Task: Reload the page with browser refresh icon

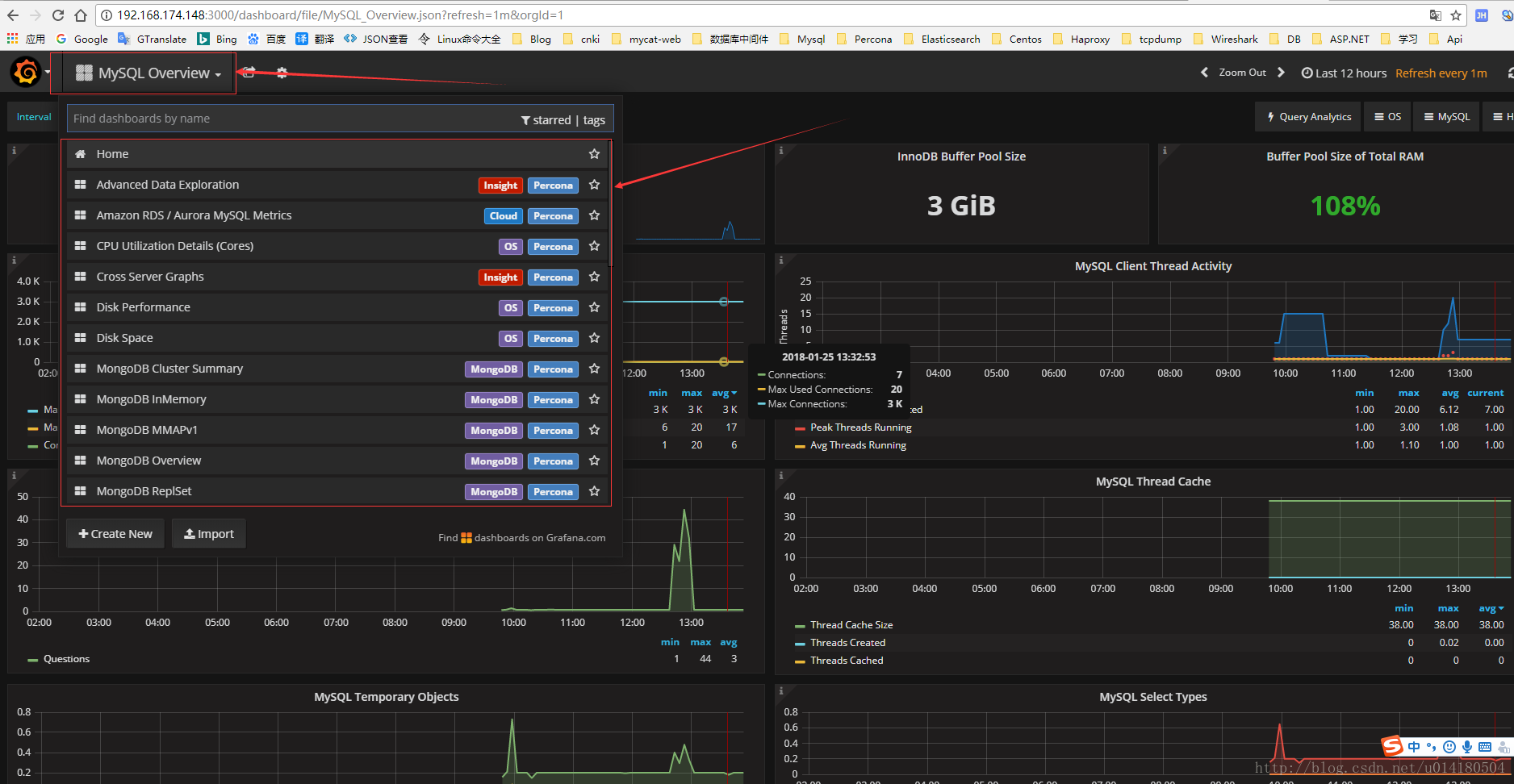Action: tap(57, 15)
